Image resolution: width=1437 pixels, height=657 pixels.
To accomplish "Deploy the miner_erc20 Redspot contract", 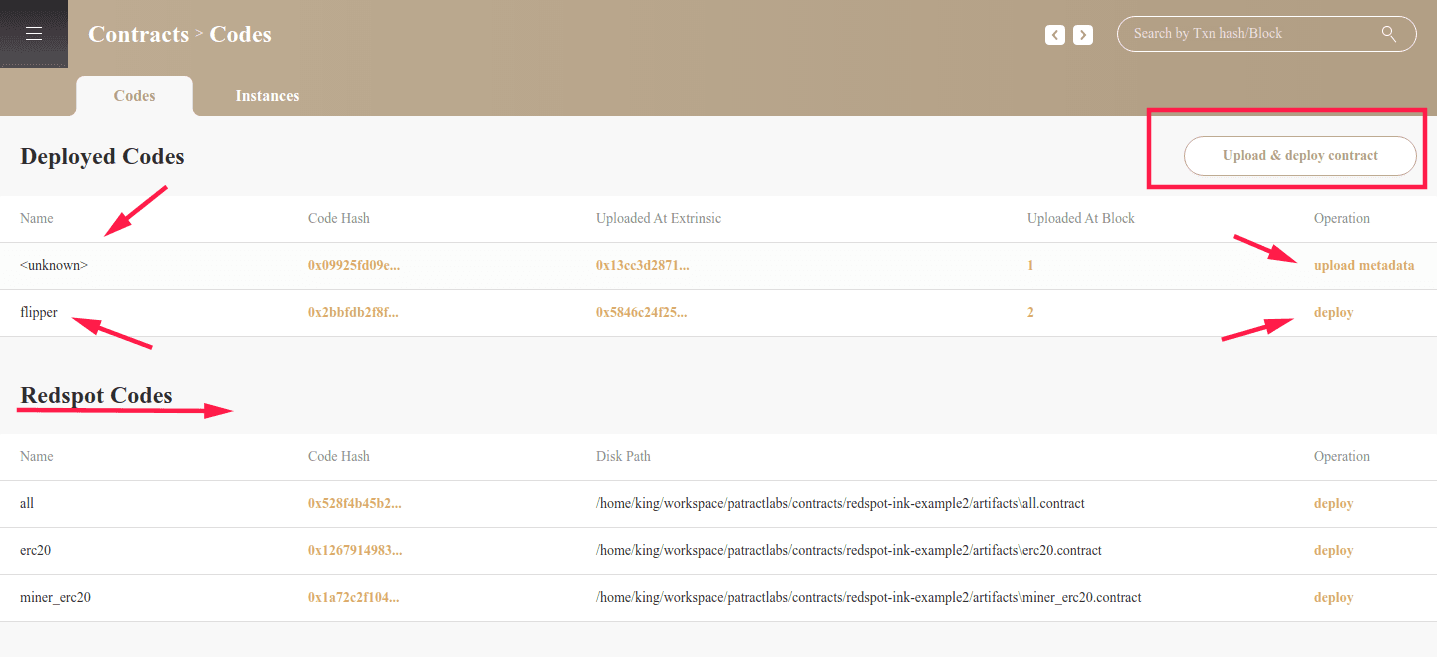I will (1333, 598).
